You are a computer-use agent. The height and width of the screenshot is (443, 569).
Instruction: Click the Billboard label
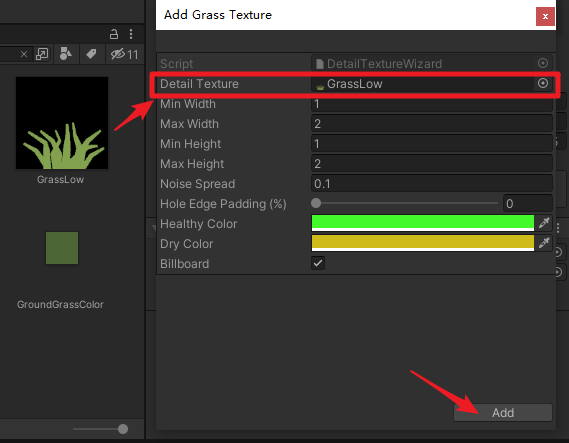[x=184, y=264]
